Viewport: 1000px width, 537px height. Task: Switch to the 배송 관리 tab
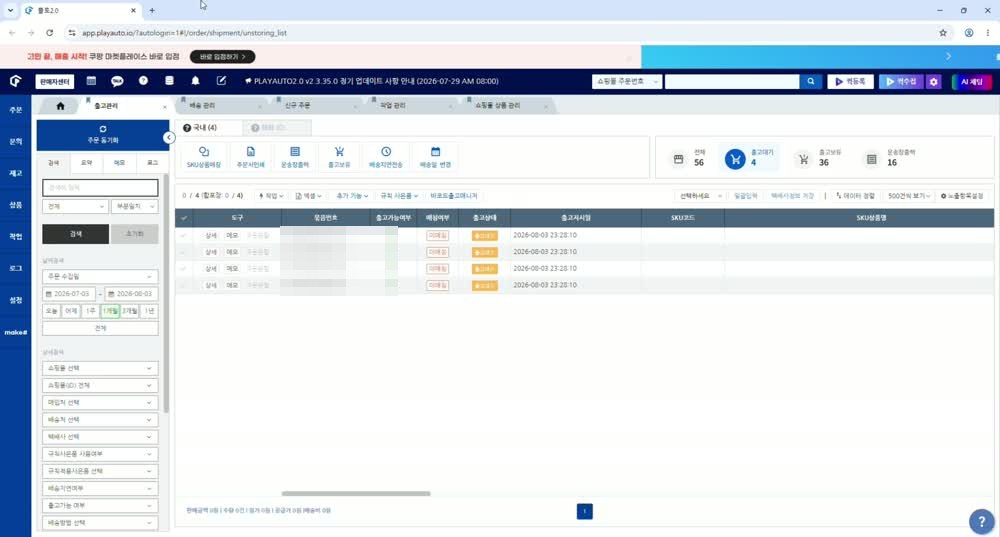click(202, 105)
